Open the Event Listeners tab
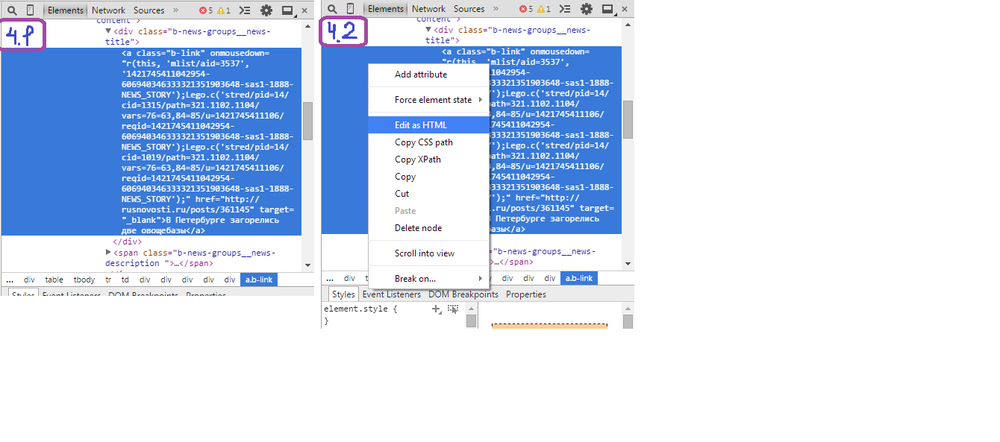 pyautogui.click(x=391, y=294)
